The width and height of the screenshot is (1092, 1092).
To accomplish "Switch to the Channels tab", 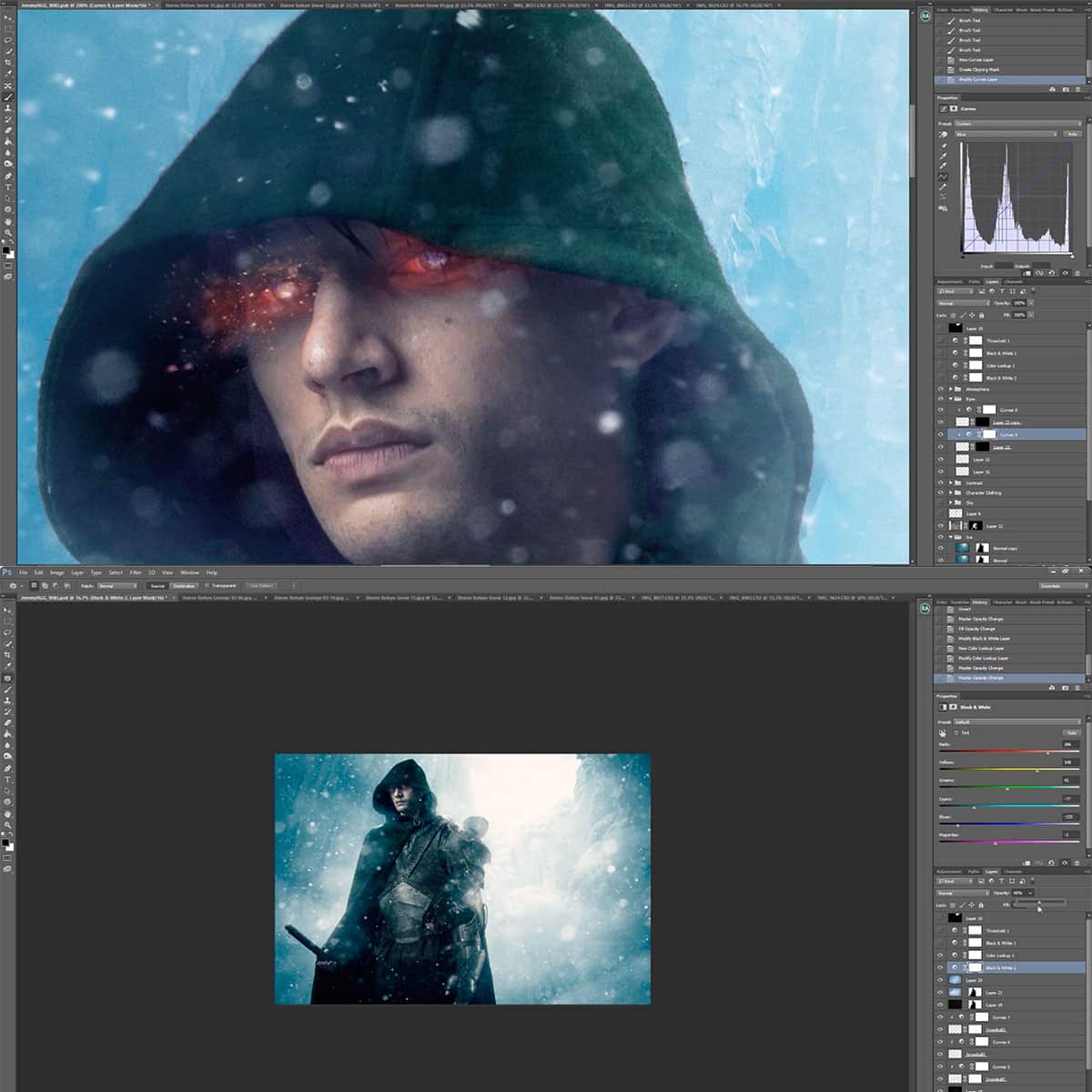I will [x=1013, y=281].
